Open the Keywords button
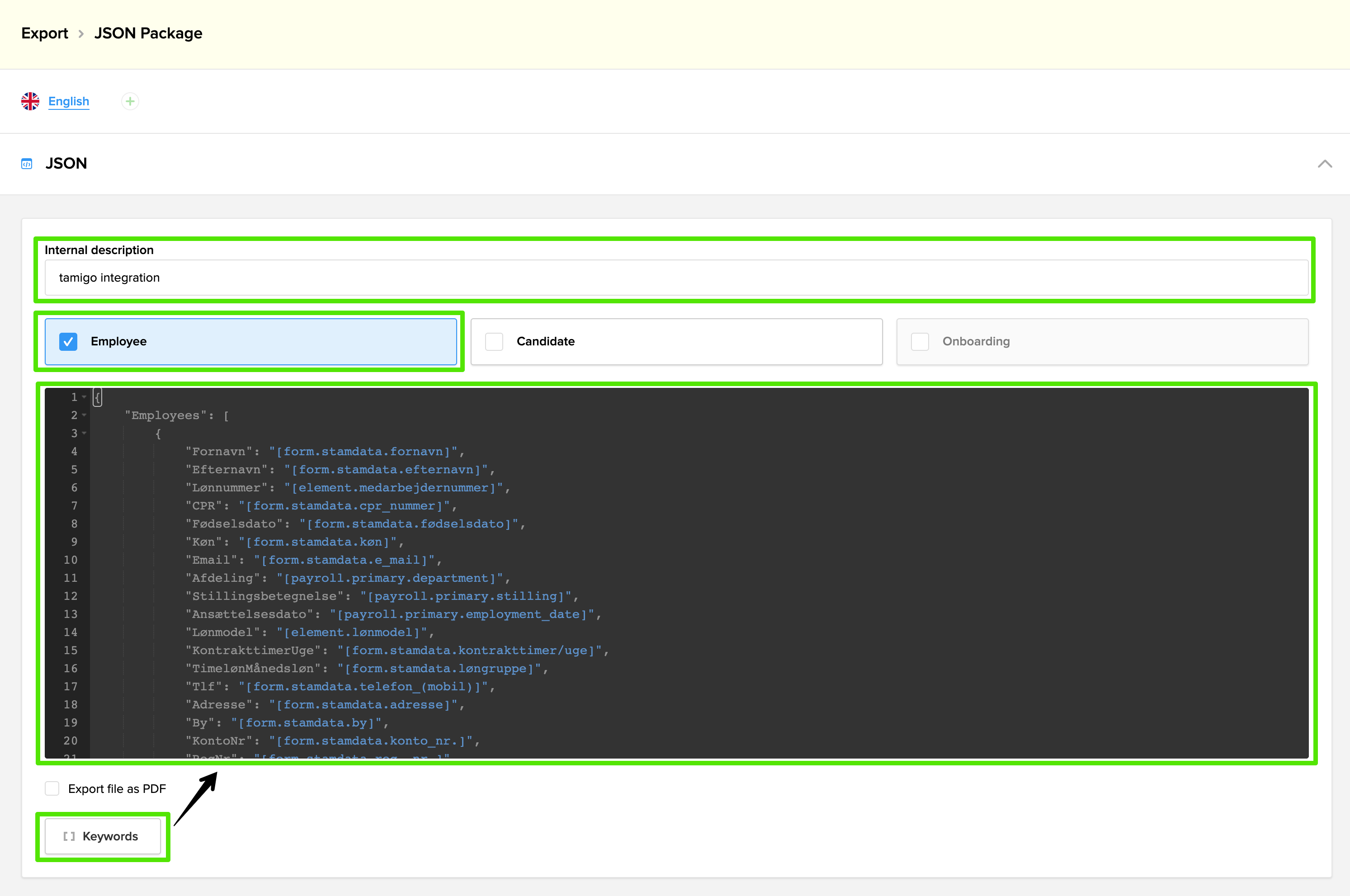This screenshot has height=896, width=1350. [103, 837]
